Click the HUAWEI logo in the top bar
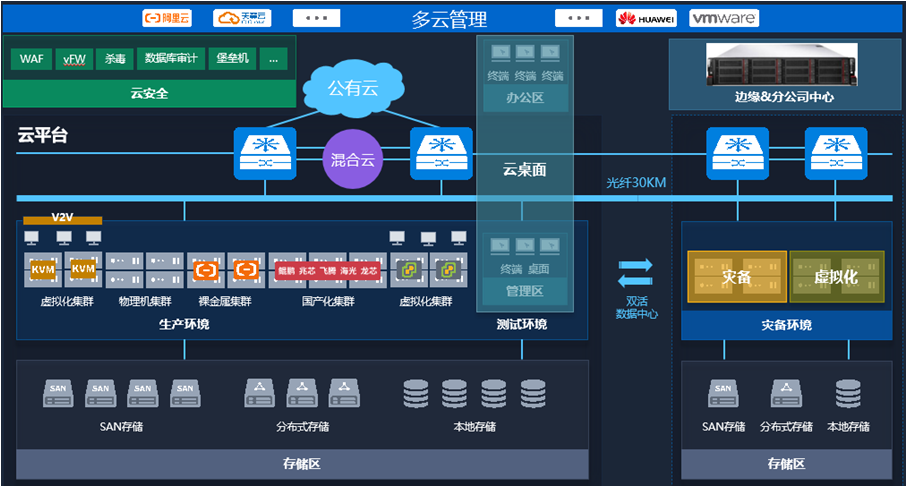The height and width of the screenshot is (487, 907). point(645,18)
